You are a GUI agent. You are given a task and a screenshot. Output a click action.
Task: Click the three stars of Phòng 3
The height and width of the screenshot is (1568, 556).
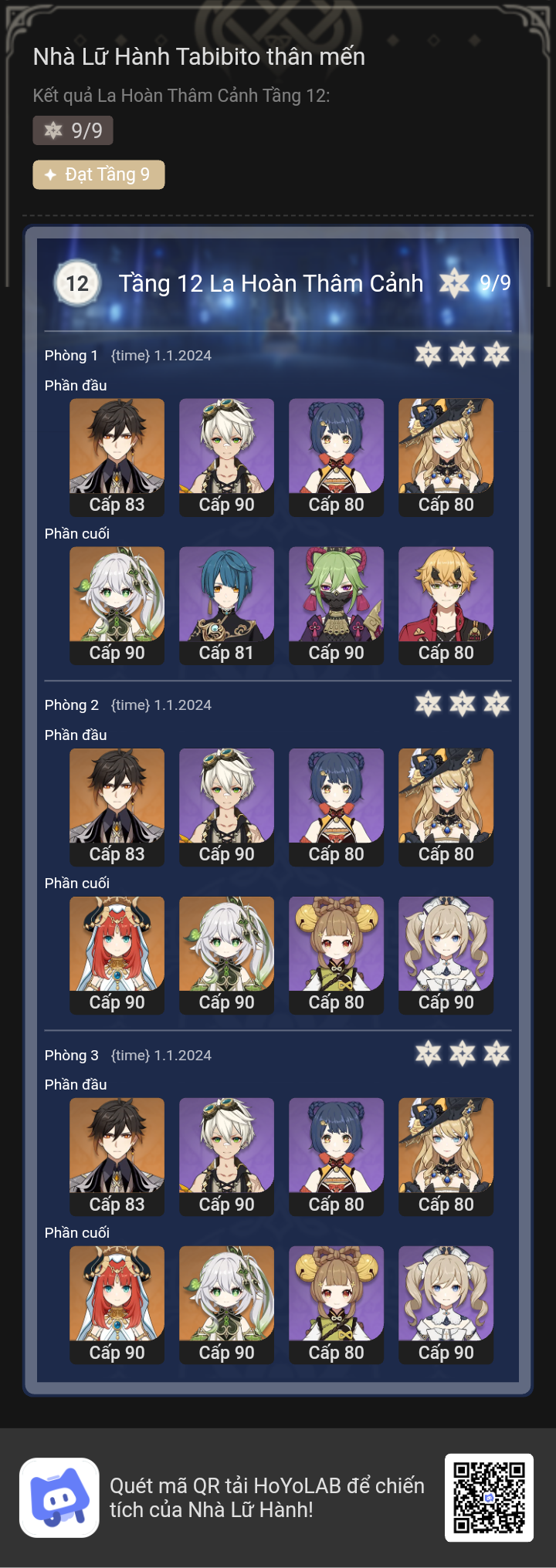point(463,1053)
